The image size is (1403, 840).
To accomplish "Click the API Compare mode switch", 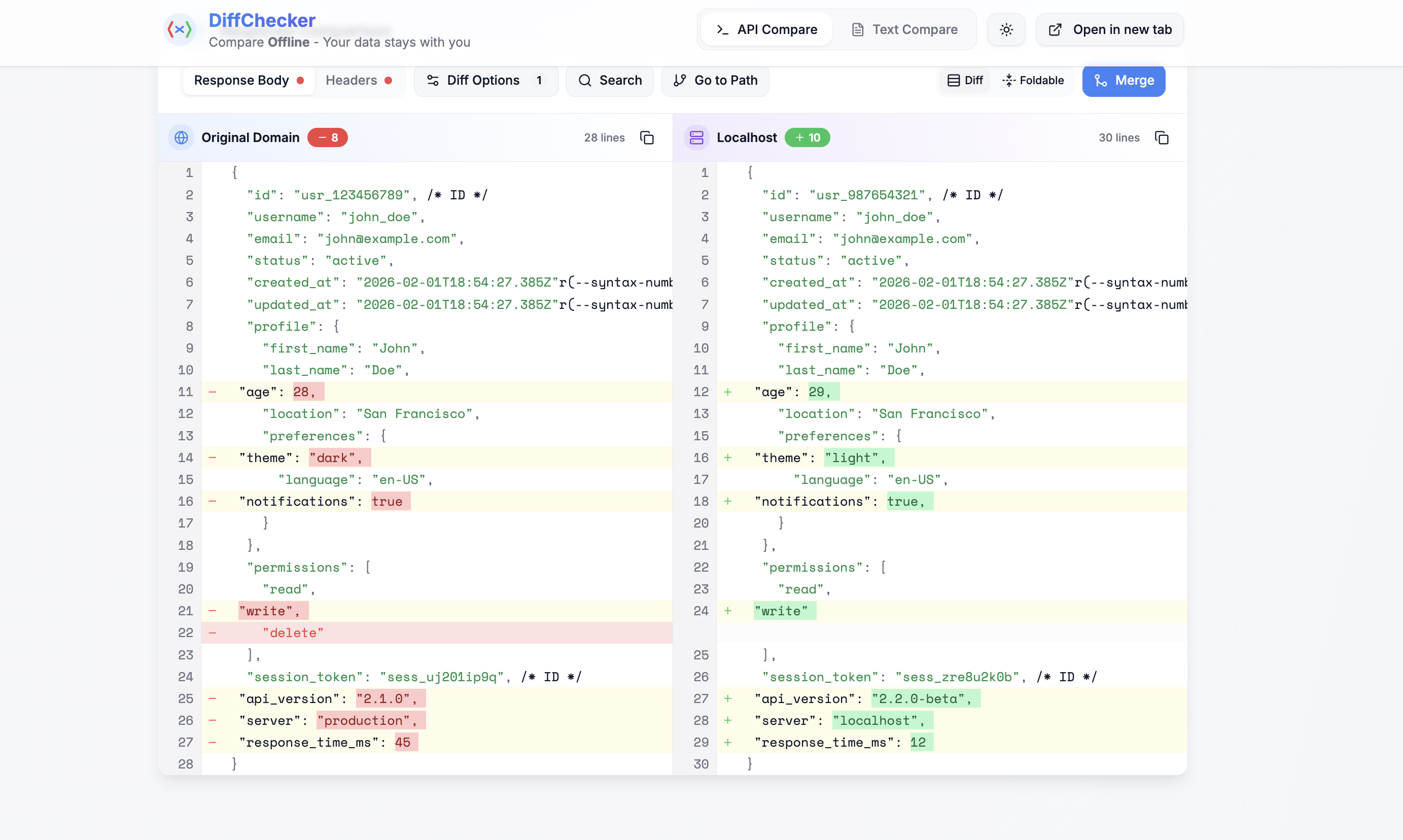I will 766,29.
